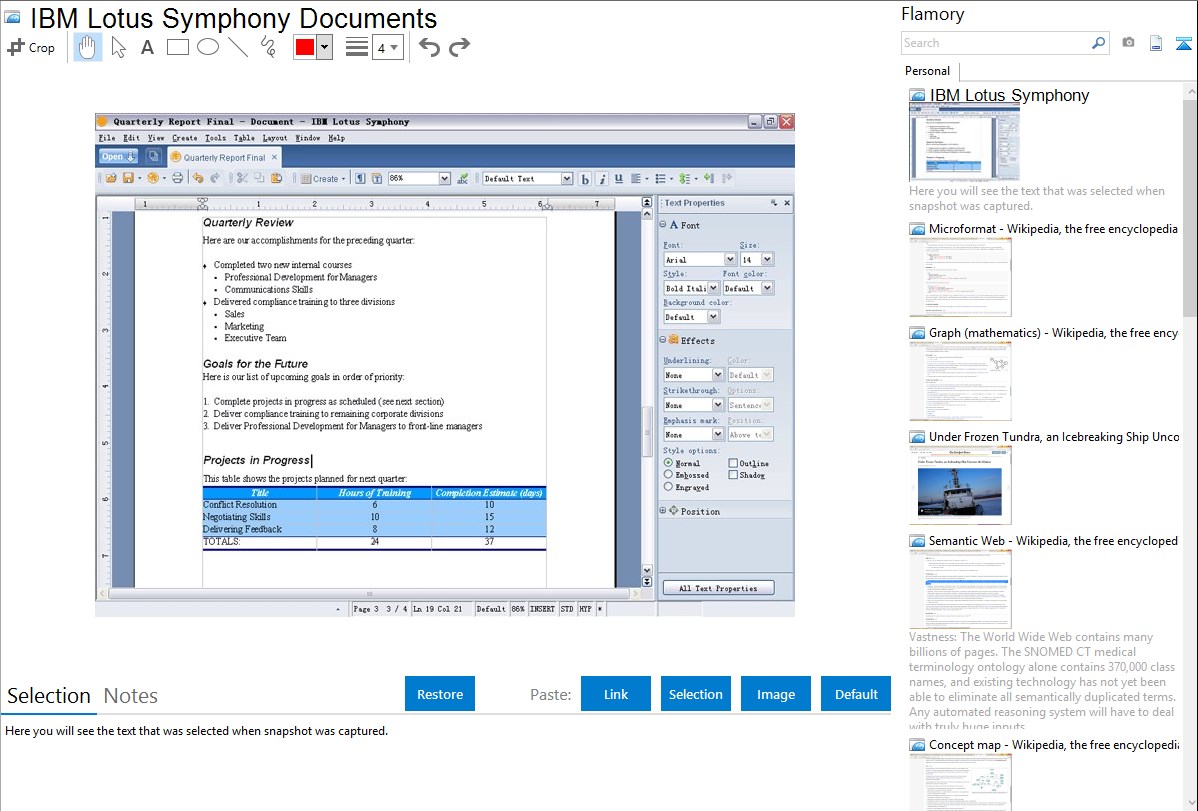The width and height of the screenshot is (1198, 811).
Task: Pick the ellipse shape tool
Action: click(x=208, y=47)
